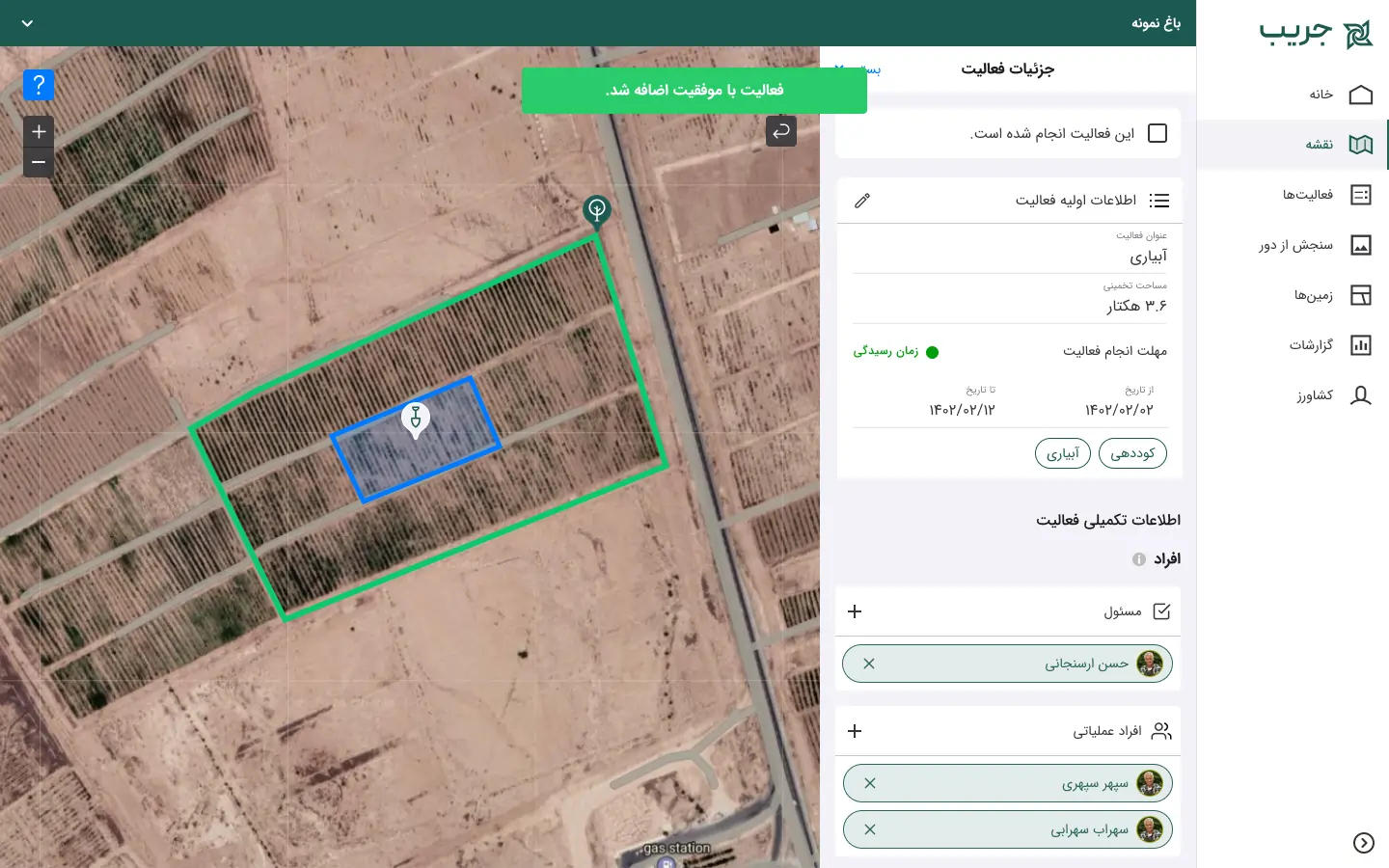1389x868 pixels.
Task: Click the lands layout icon in sidebar
Action: (x=1361, y=295)
